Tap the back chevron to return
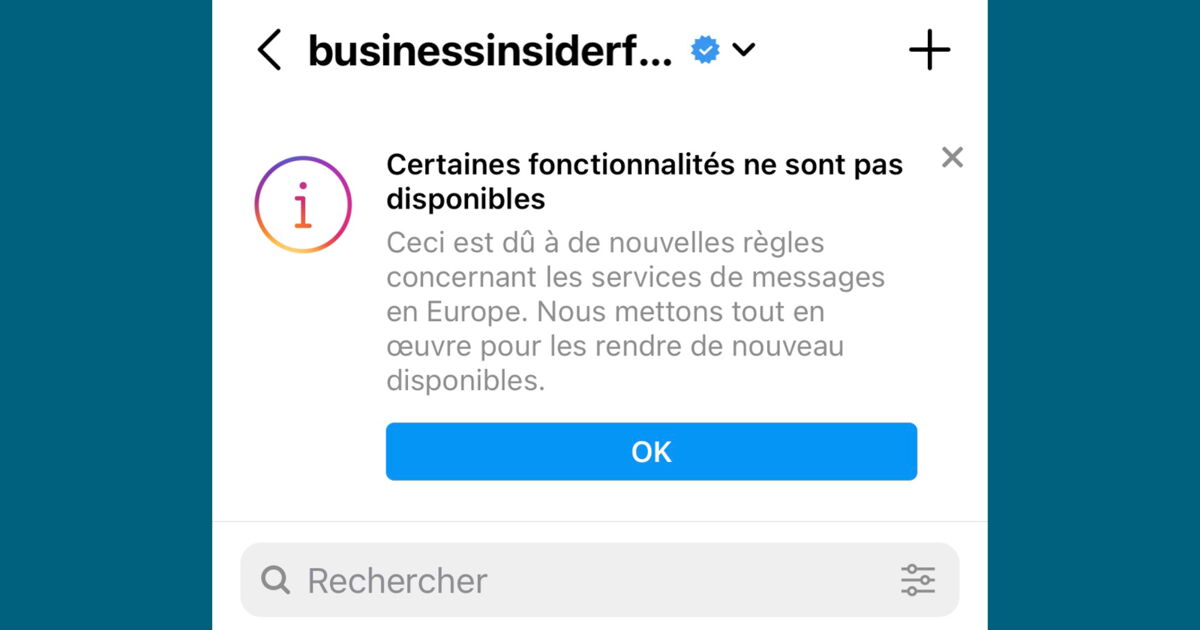 click(268, 49)
